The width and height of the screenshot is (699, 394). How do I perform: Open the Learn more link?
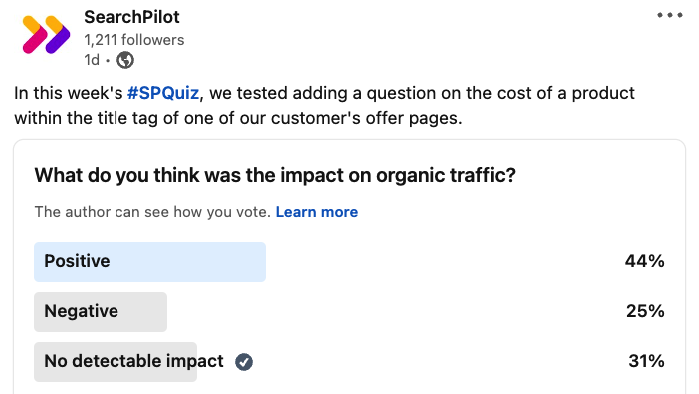pos(317,212)
